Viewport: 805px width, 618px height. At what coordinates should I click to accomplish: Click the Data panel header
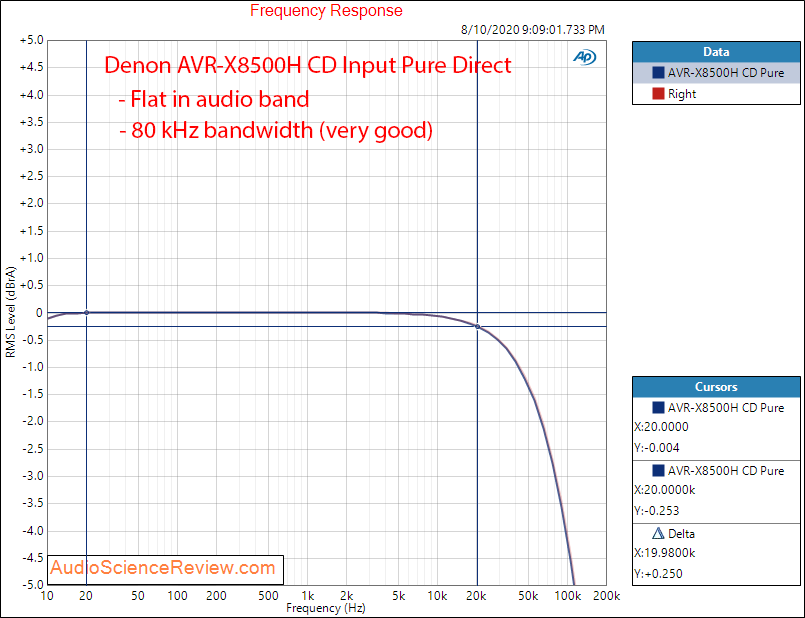point(716,52)
